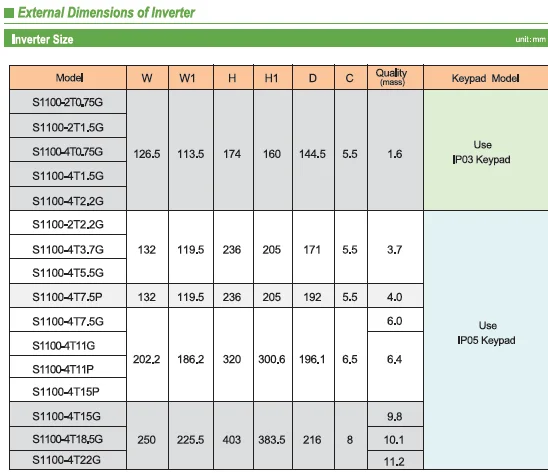Screen dimensions: 548x473
Task: Click model cell S1100-2T1.5G
Action: (68, 127)
